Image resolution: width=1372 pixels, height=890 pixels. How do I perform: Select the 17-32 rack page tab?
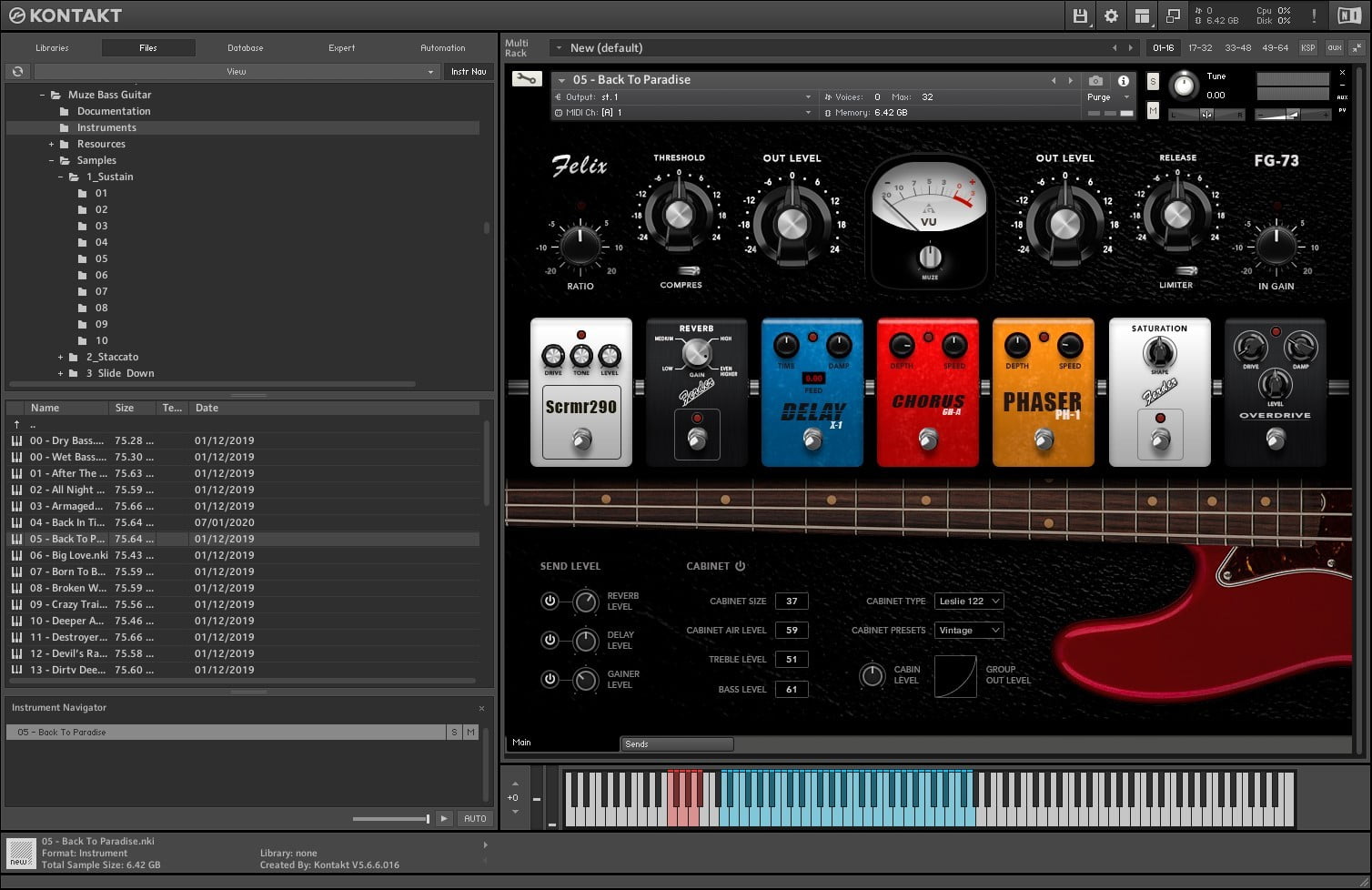[1200, 47]
